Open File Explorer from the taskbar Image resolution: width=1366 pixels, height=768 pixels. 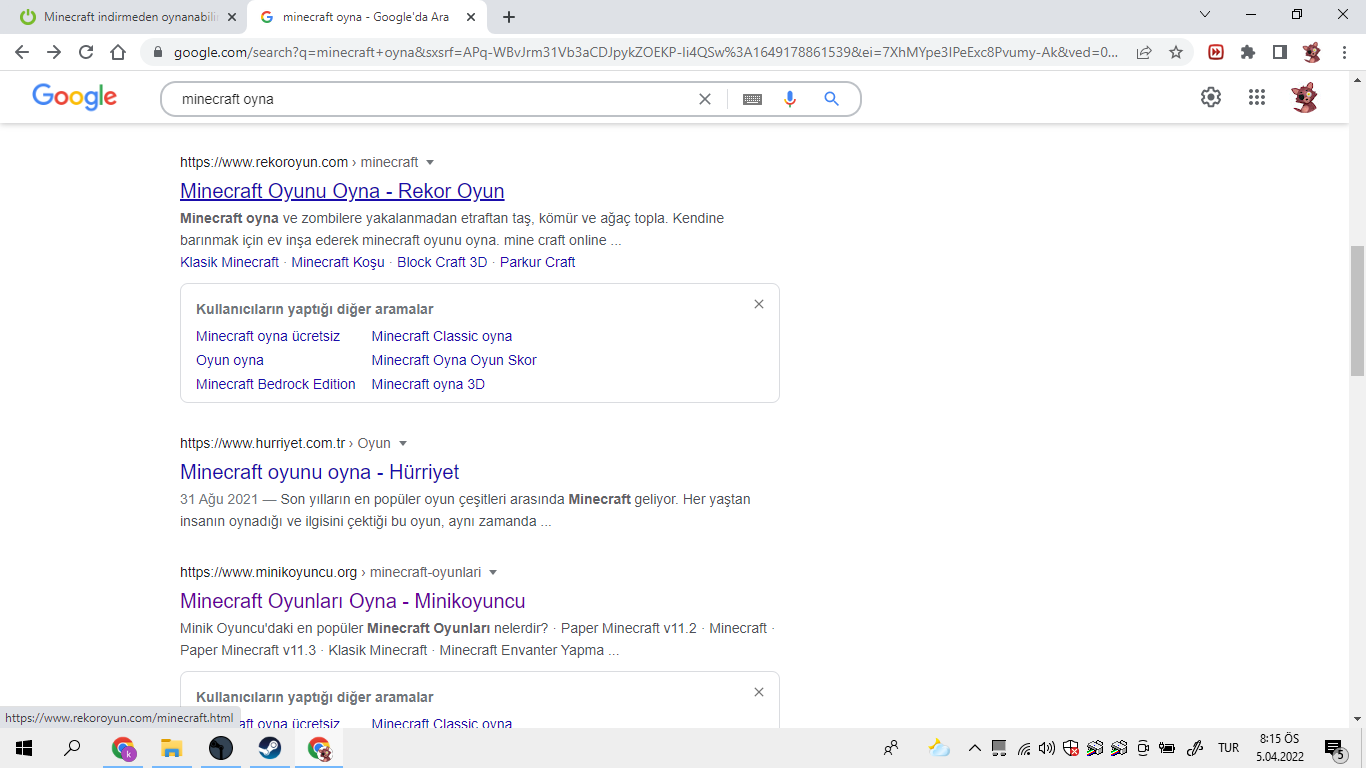click(172, 748)
